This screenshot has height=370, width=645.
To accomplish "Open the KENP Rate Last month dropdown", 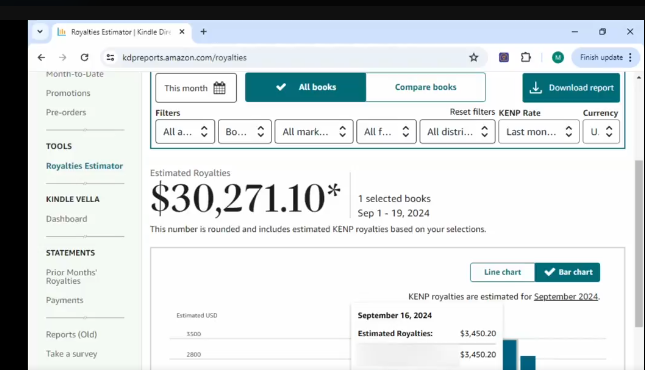I will (x=539, y=132).
